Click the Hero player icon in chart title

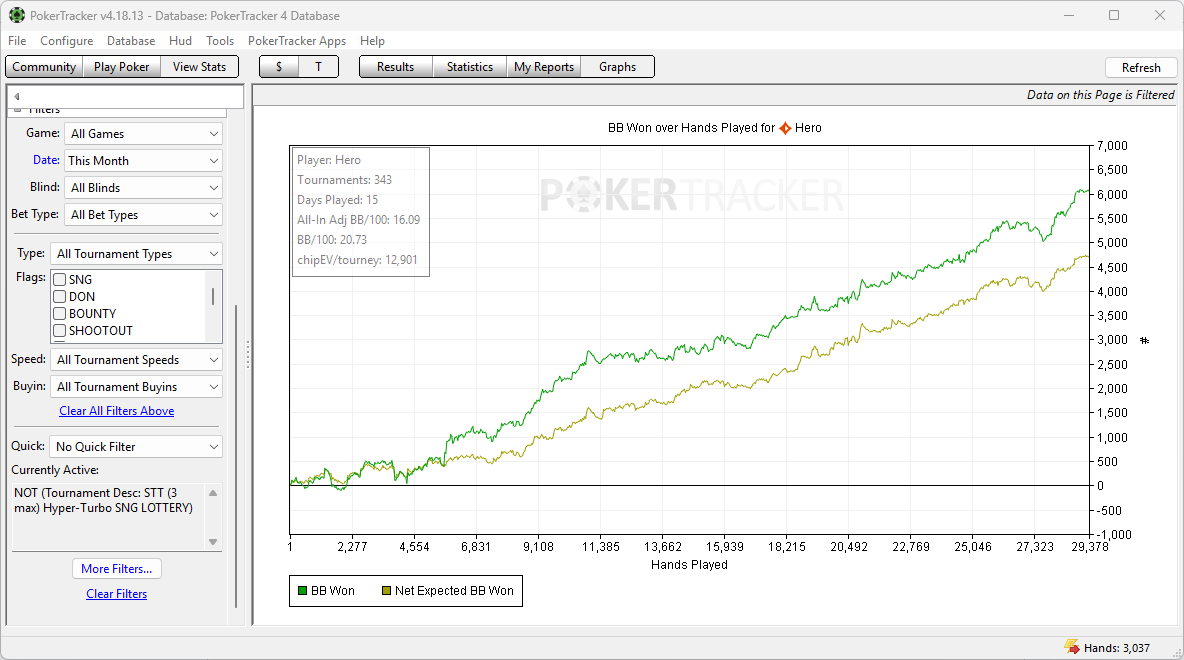click(785, 128)
